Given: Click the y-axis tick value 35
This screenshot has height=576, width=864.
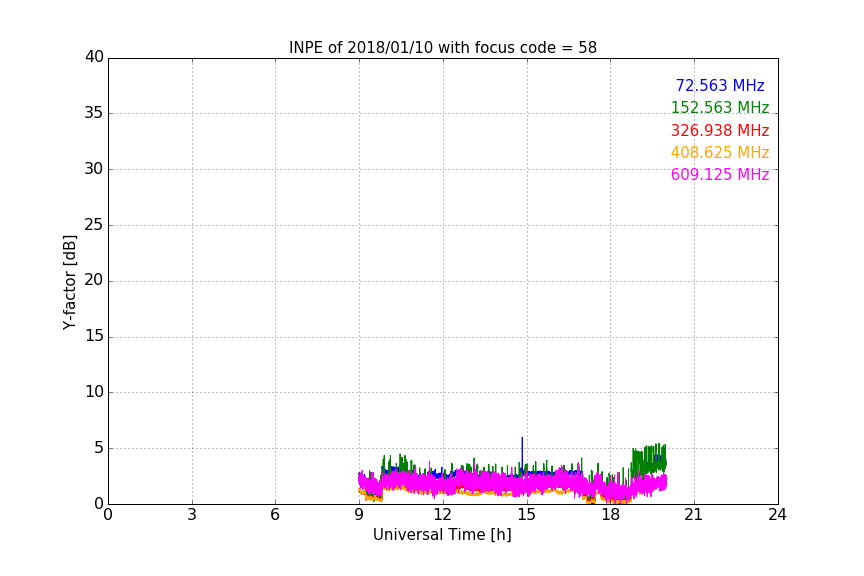Looking at the screenshot, I should tap(94, 113).
